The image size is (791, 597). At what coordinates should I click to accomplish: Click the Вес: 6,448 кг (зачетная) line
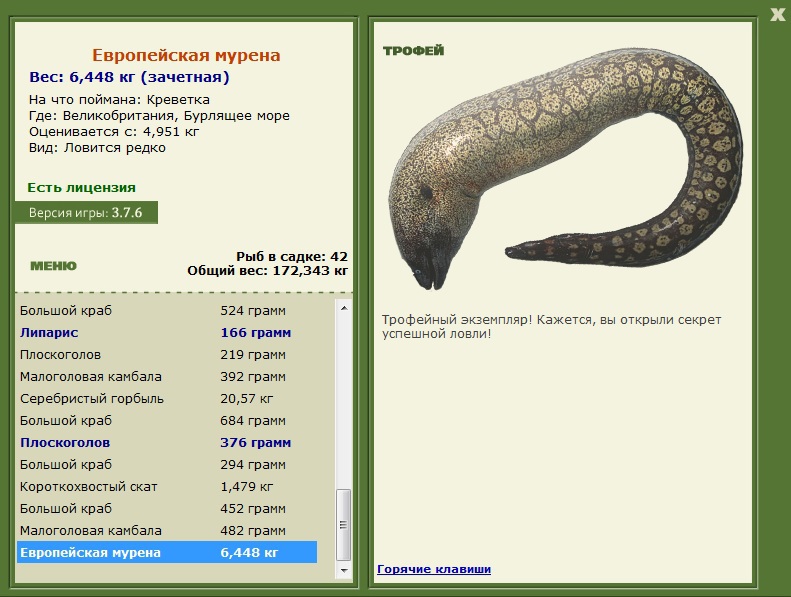pos(129,77)
